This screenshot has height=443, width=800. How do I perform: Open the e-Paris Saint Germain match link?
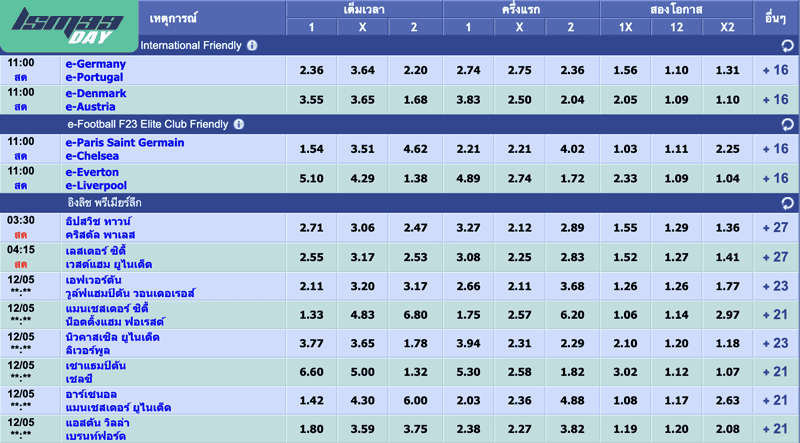coord(124,143)
